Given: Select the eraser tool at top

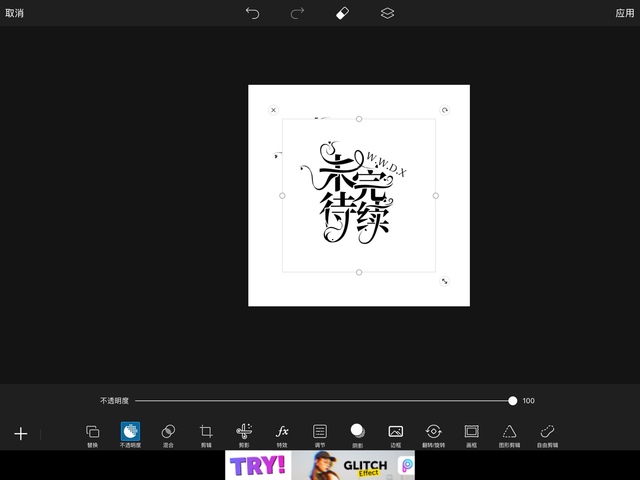Looking at the screenshot, I should [x=342, y=13].
